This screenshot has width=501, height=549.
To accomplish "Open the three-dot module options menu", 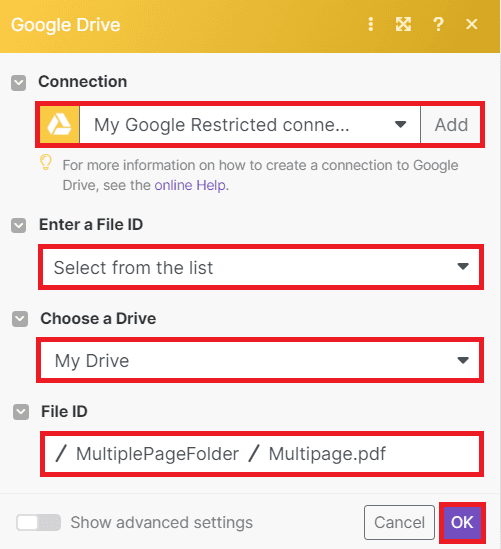I will click(371, 25).
